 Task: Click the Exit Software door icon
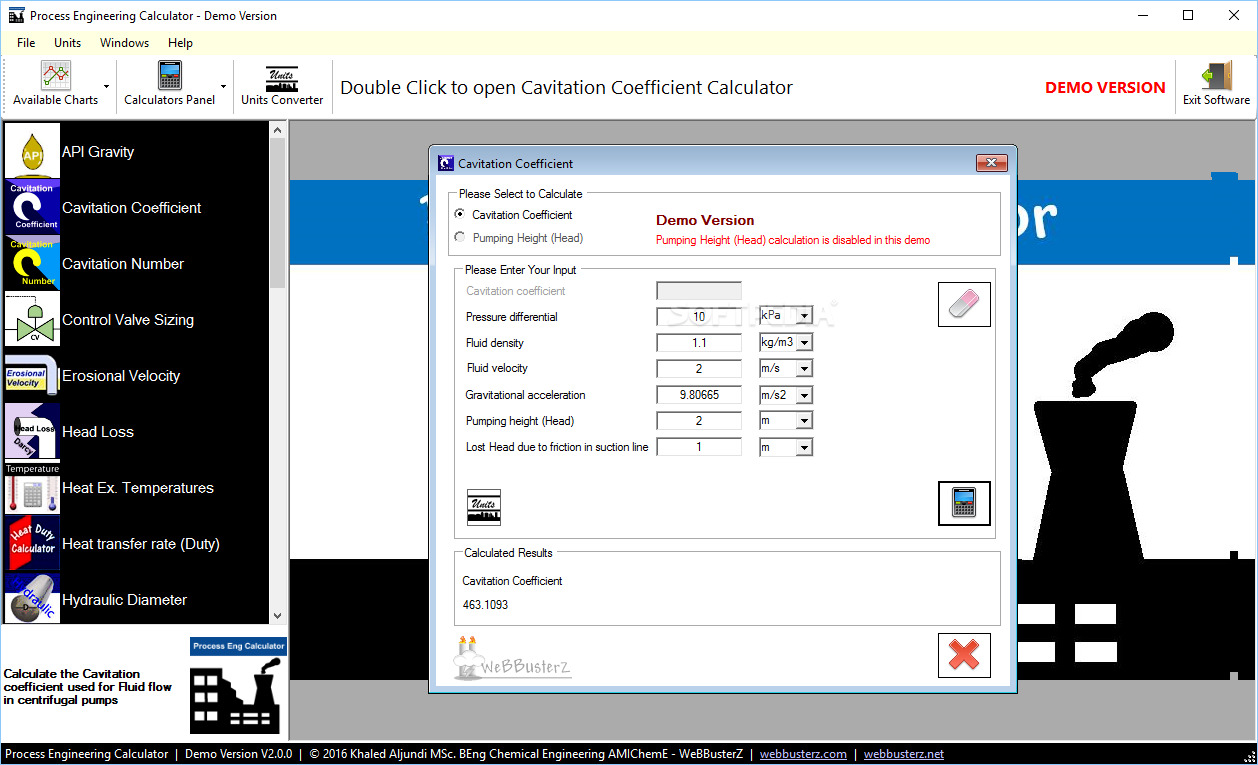click(1216, 76)
